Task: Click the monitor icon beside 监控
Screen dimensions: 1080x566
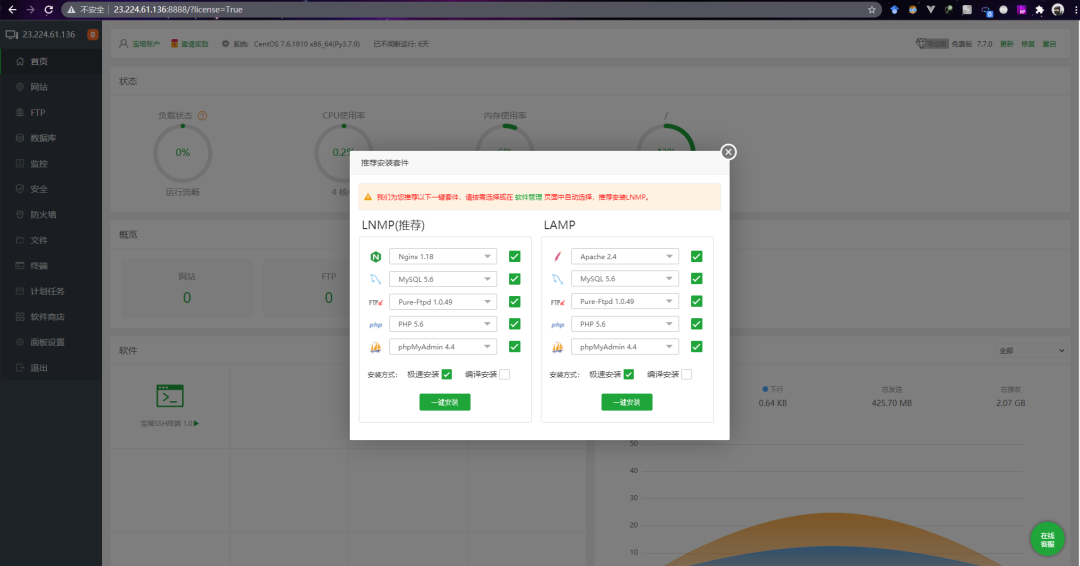Action: [x=20, y=163]
